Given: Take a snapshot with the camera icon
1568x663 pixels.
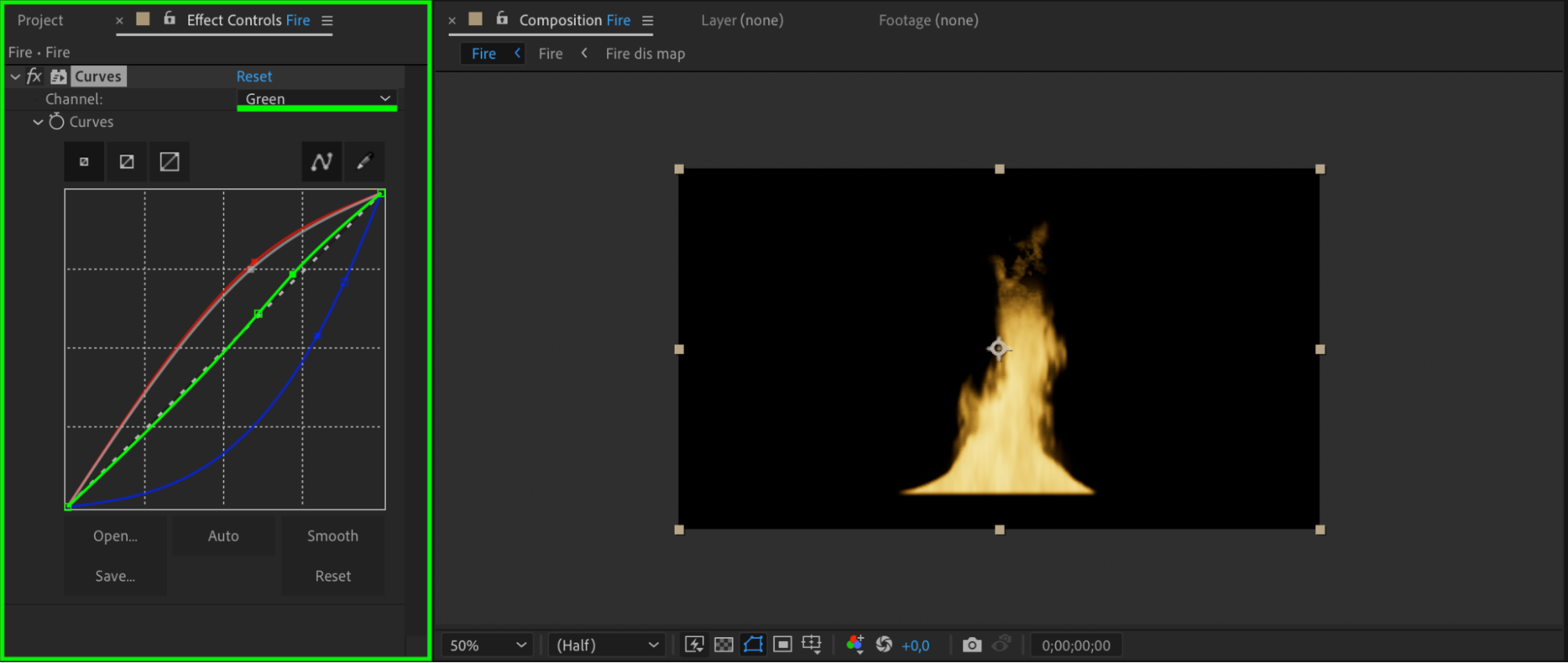Looking at the screenshot, I should click(971, 645).
